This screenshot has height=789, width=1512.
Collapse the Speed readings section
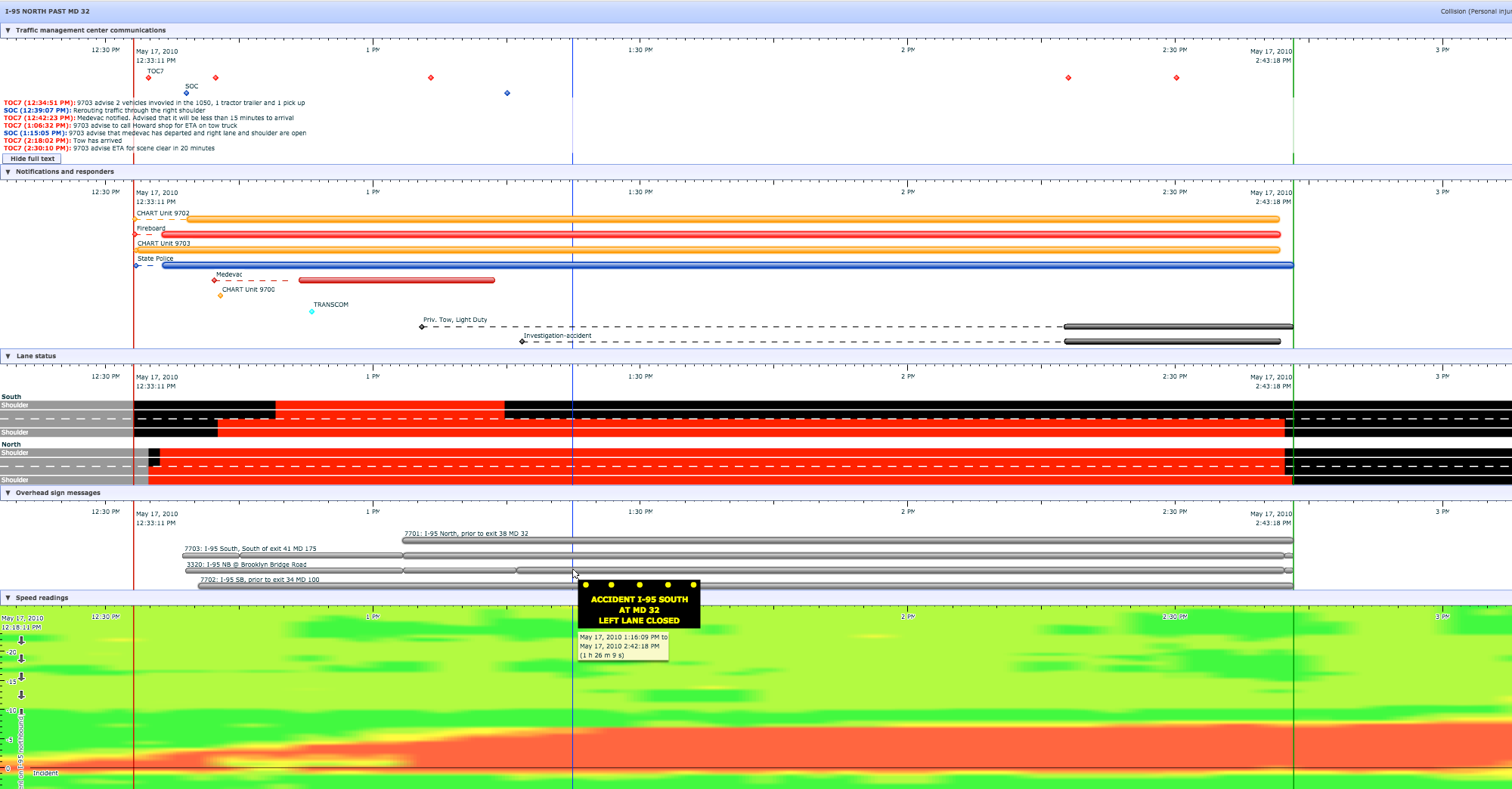pyautogui.click(x=7, y=597)
